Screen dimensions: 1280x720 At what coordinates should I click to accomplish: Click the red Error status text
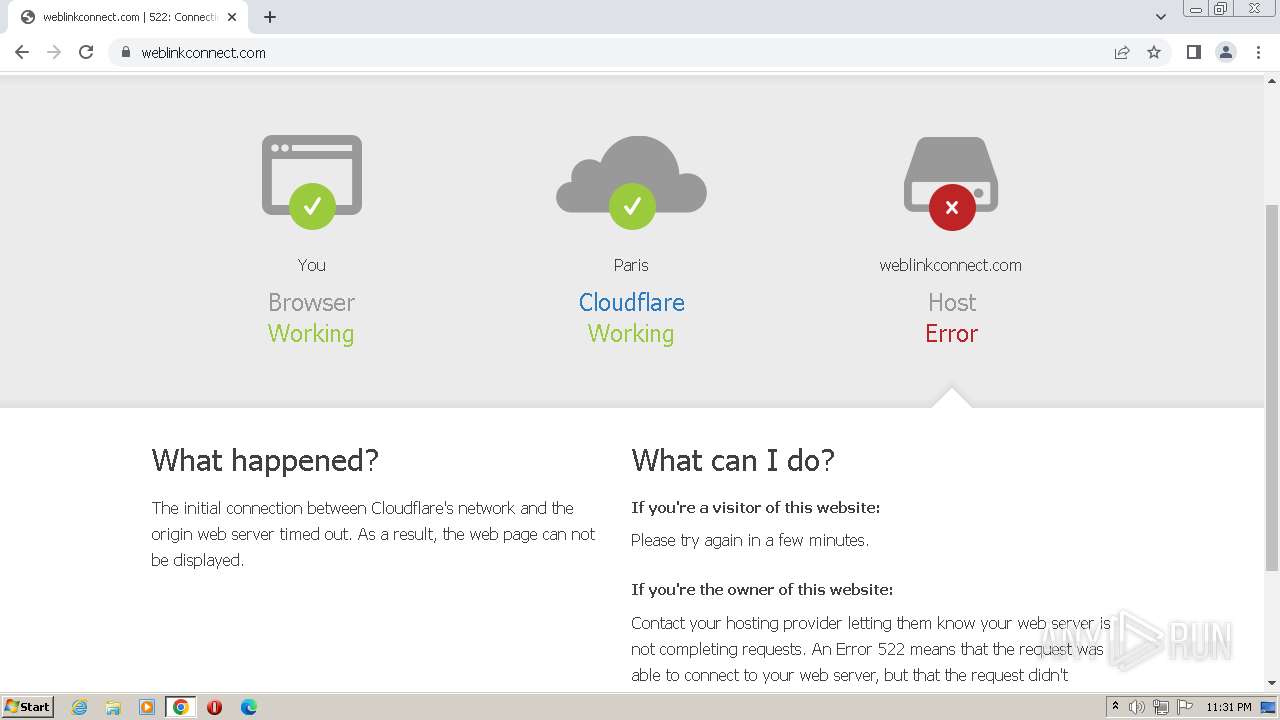click(x=951, y=333)
